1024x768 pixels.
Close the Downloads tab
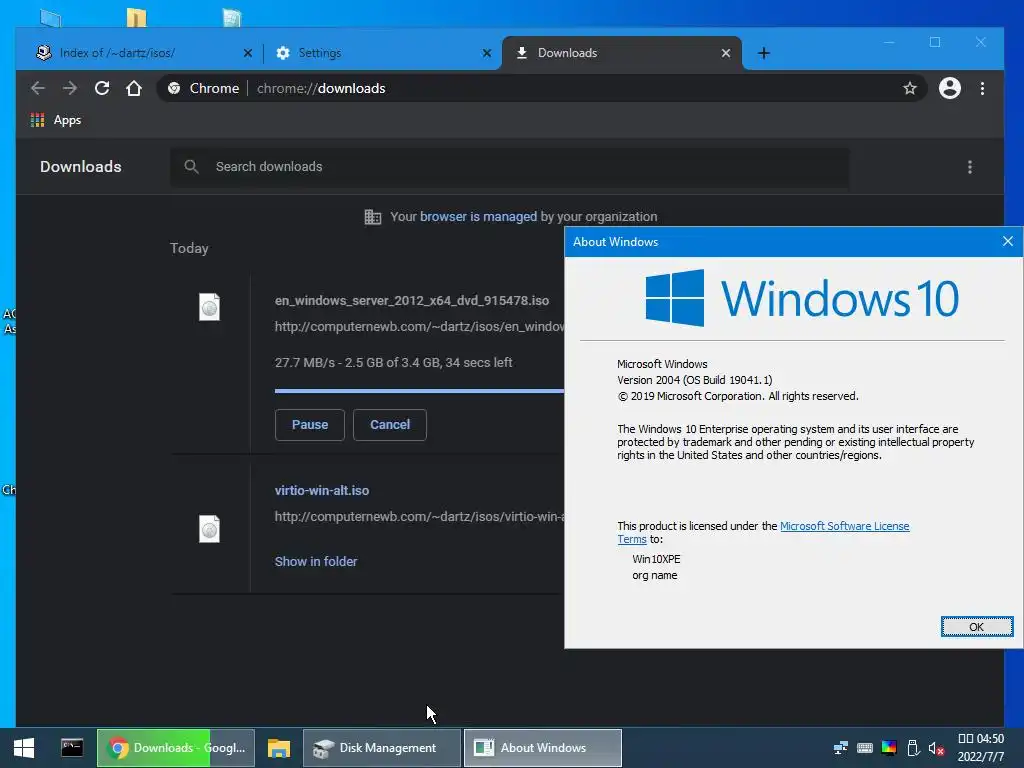pos(726,53)
